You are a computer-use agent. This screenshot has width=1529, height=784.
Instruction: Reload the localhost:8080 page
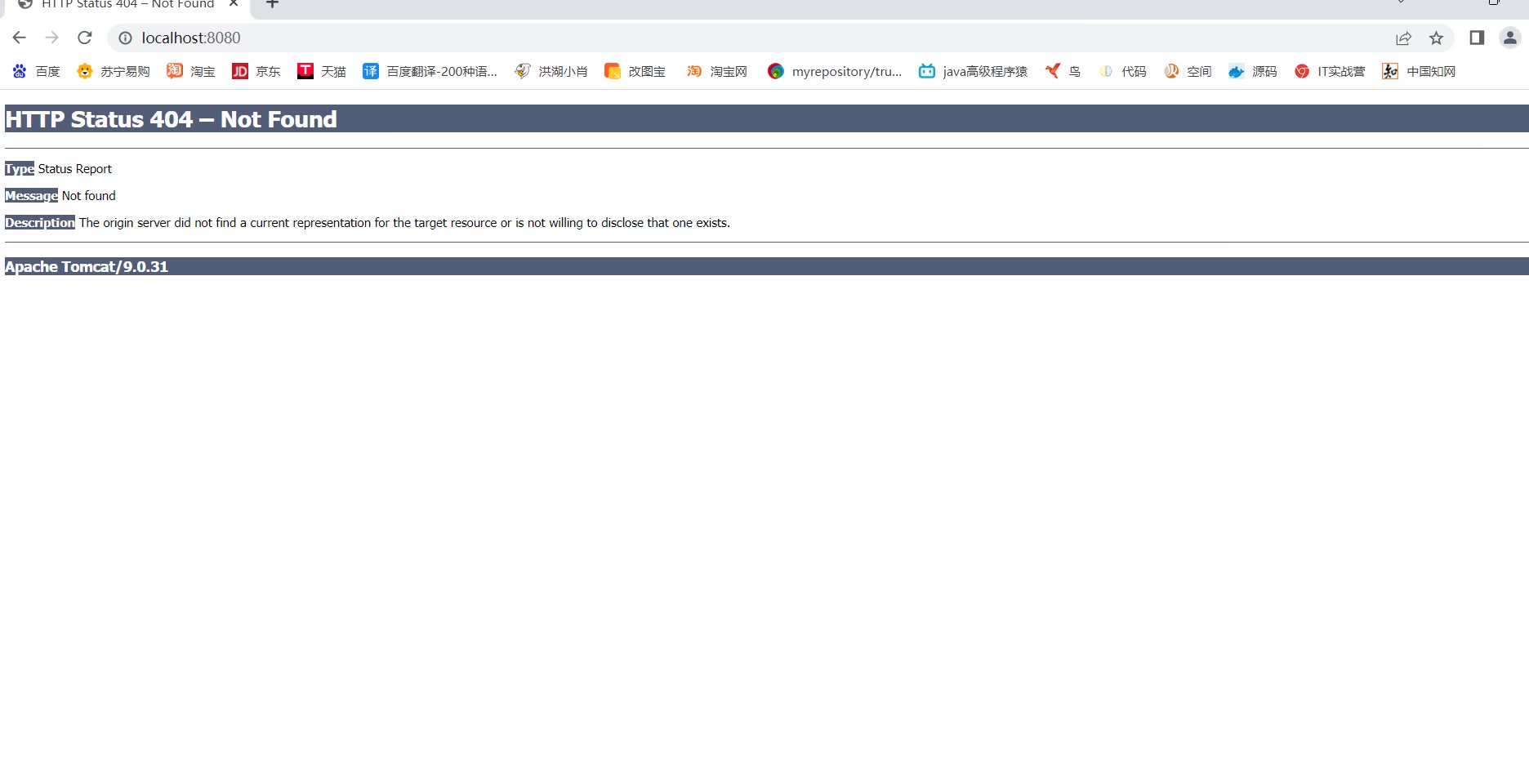85,38
